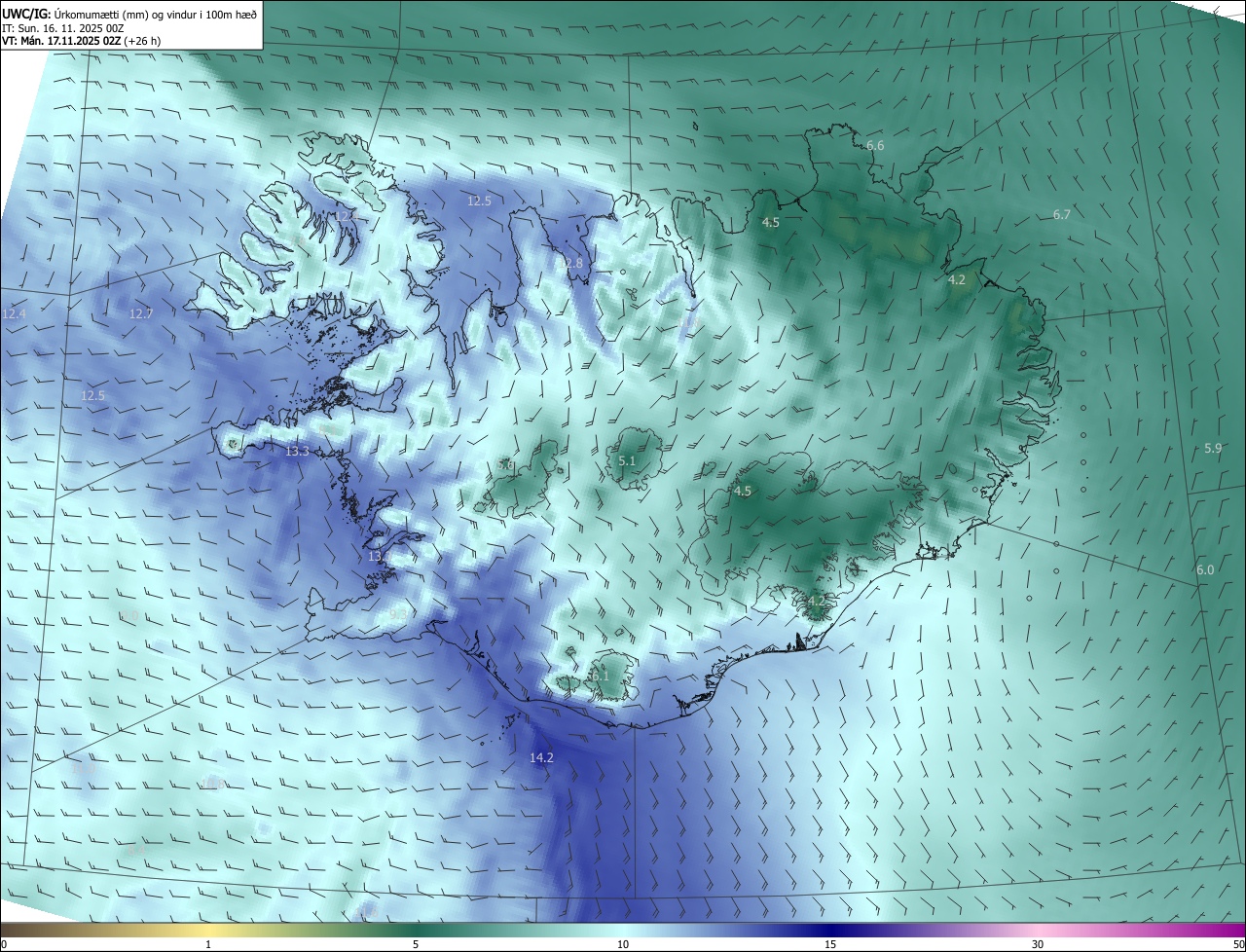Click the 0 tick on the color scale

pos(4,944)
